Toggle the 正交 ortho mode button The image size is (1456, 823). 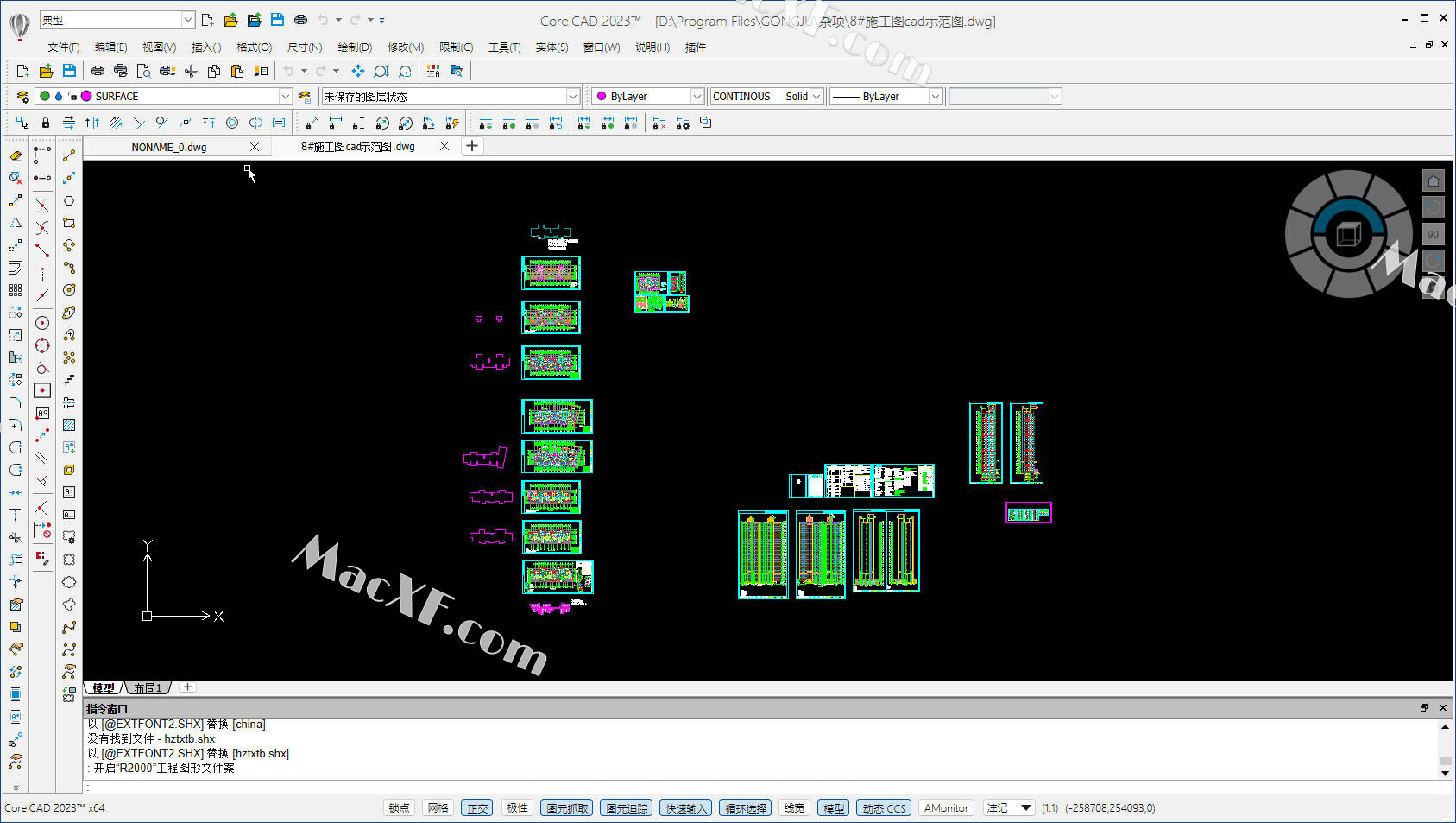(477, 808)
